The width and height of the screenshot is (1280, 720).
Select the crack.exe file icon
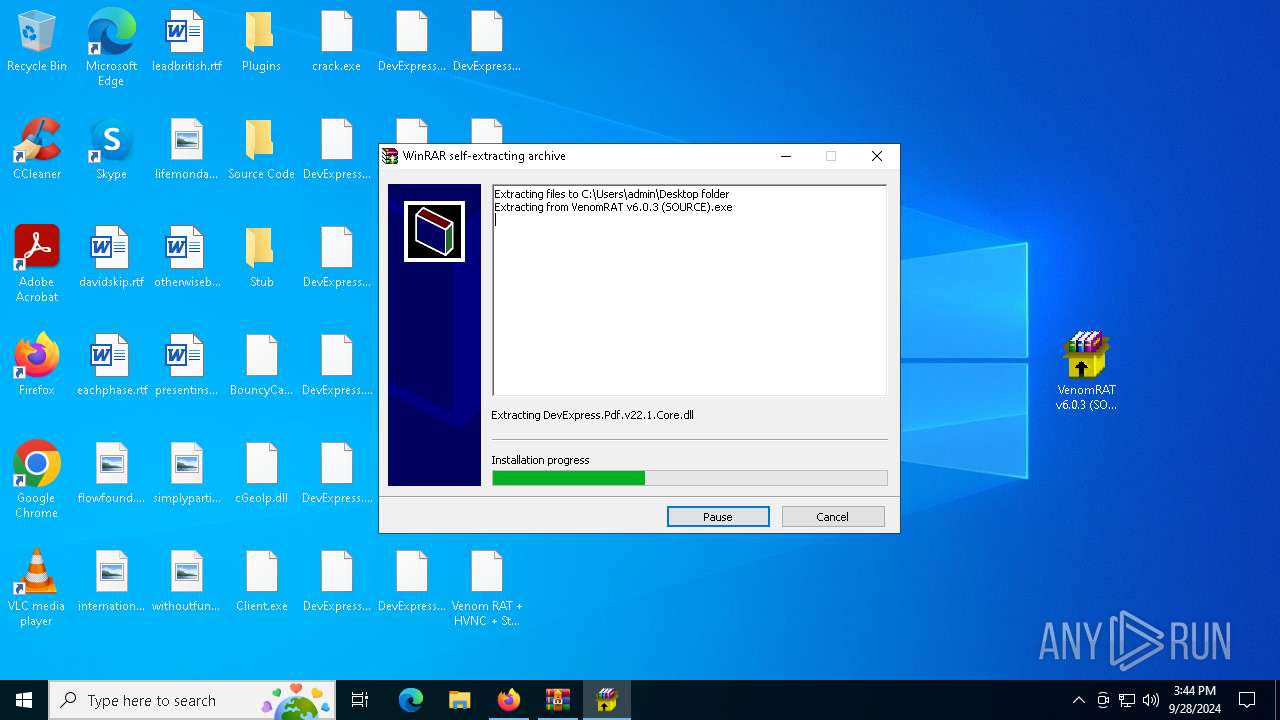(336, 43)
